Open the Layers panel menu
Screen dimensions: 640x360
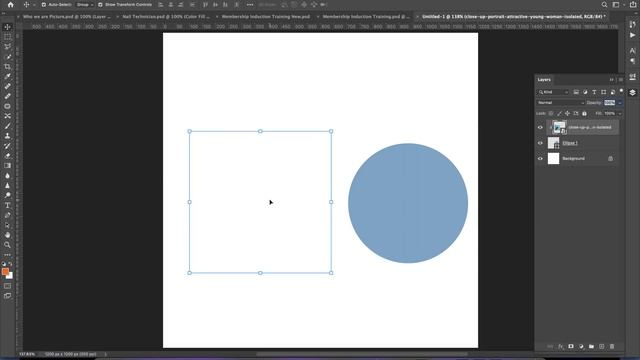pyautogui.click(x=621, y=80)
